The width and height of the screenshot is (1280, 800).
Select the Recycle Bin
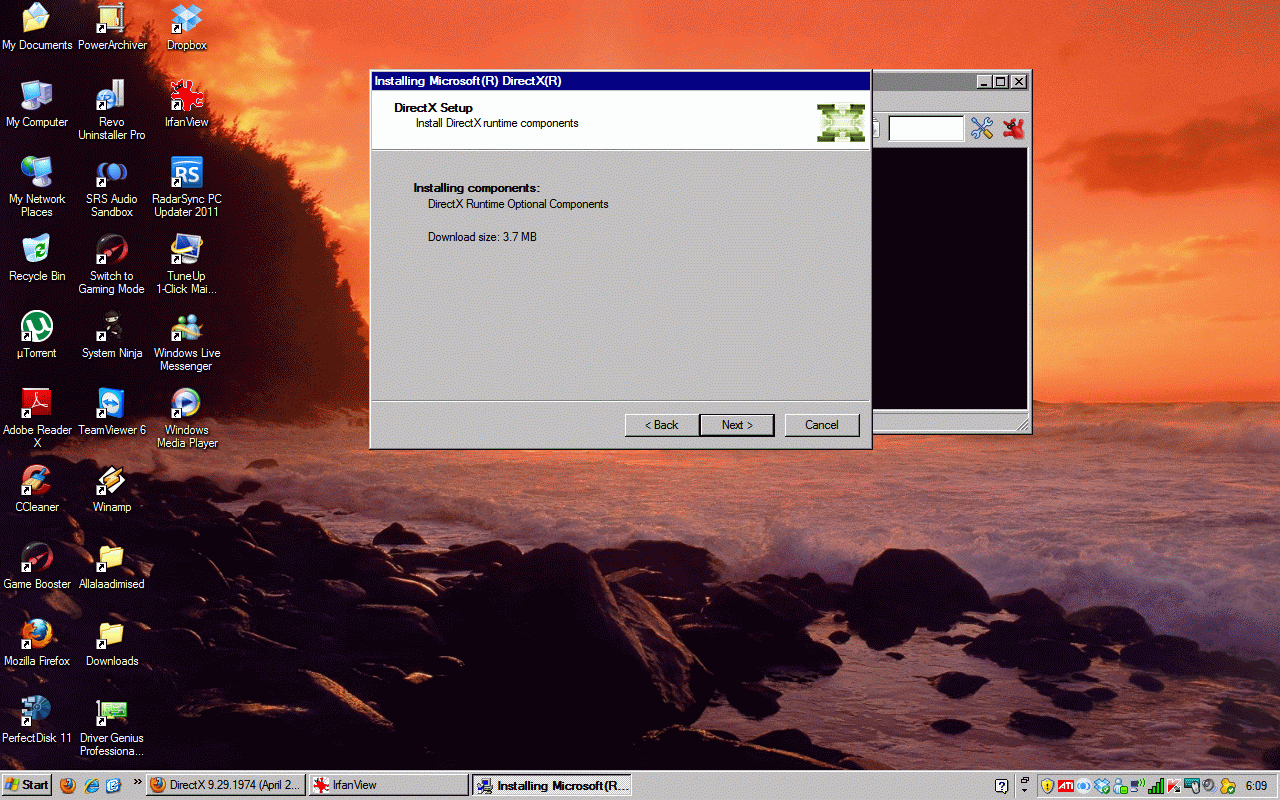pos(37,258)
